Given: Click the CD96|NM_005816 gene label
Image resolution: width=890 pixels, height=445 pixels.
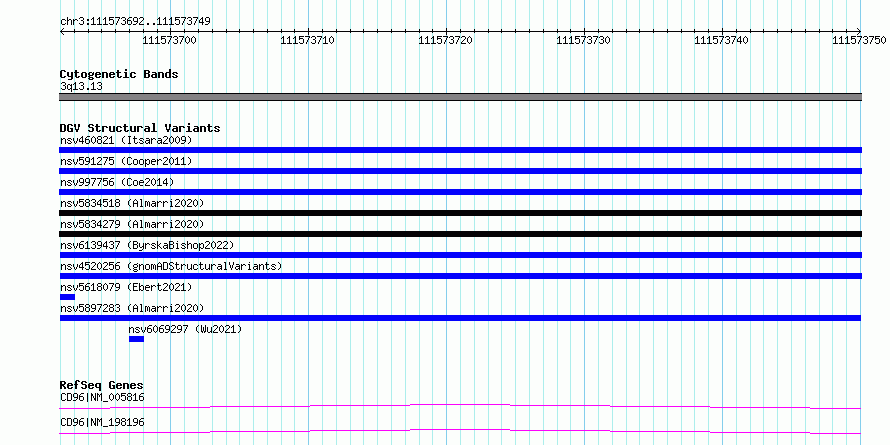Looking at the screenshot, I should (x=102, y=397).
